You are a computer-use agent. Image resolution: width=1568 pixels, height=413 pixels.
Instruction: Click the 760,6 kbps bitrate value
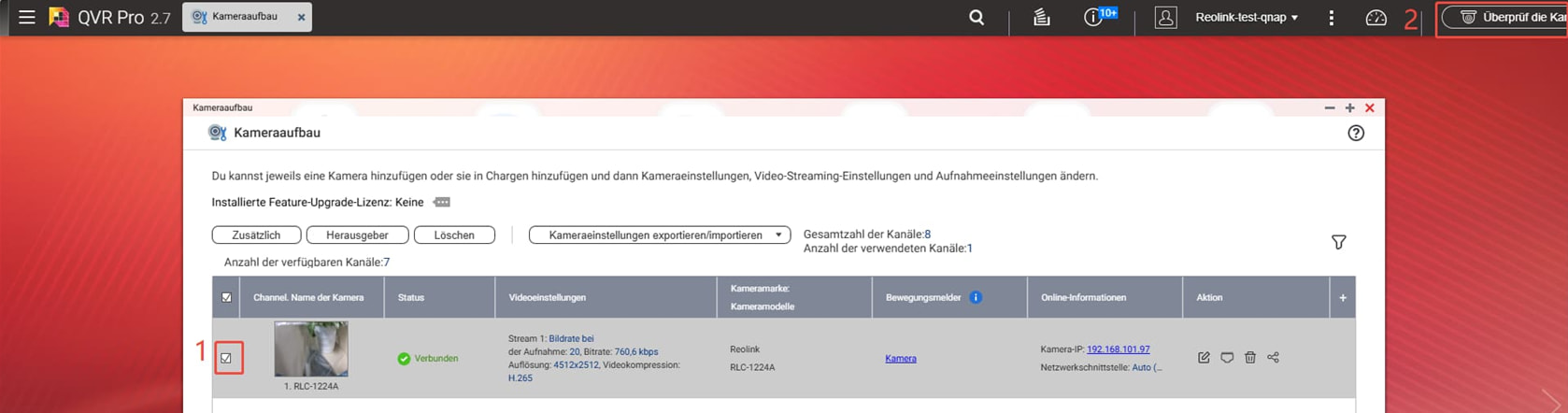pyautogui.click(x=636, y=351)
